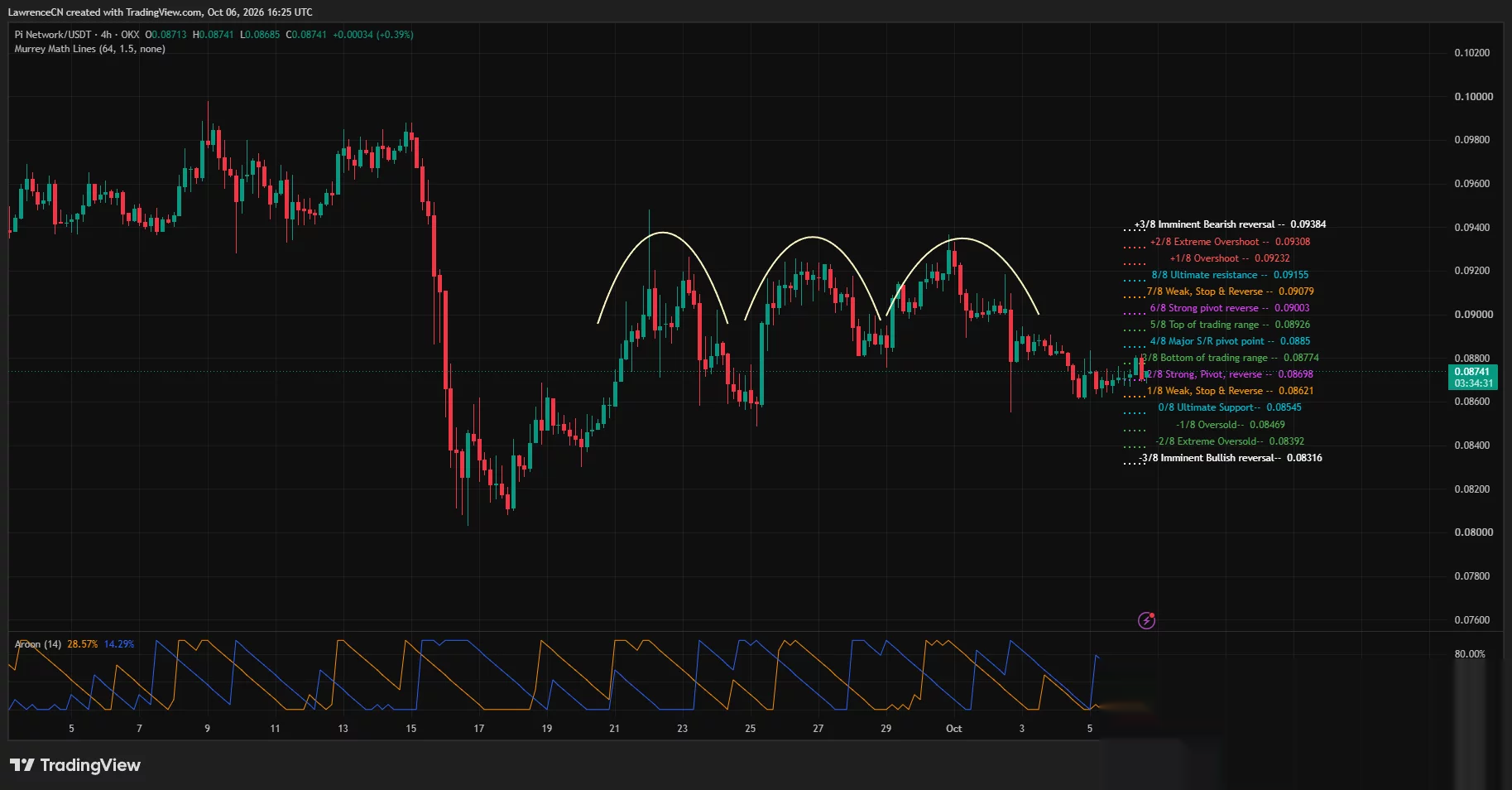
Task: Click the Aroon 14.29% blue value
Action: click(119, 644)
